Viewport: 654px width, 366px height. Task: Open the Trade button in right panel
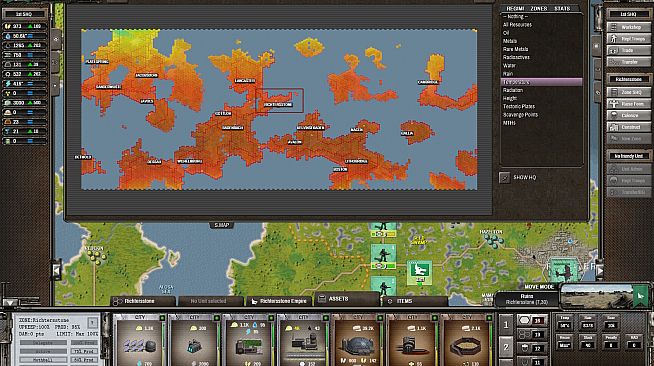(x=629, y=50)
